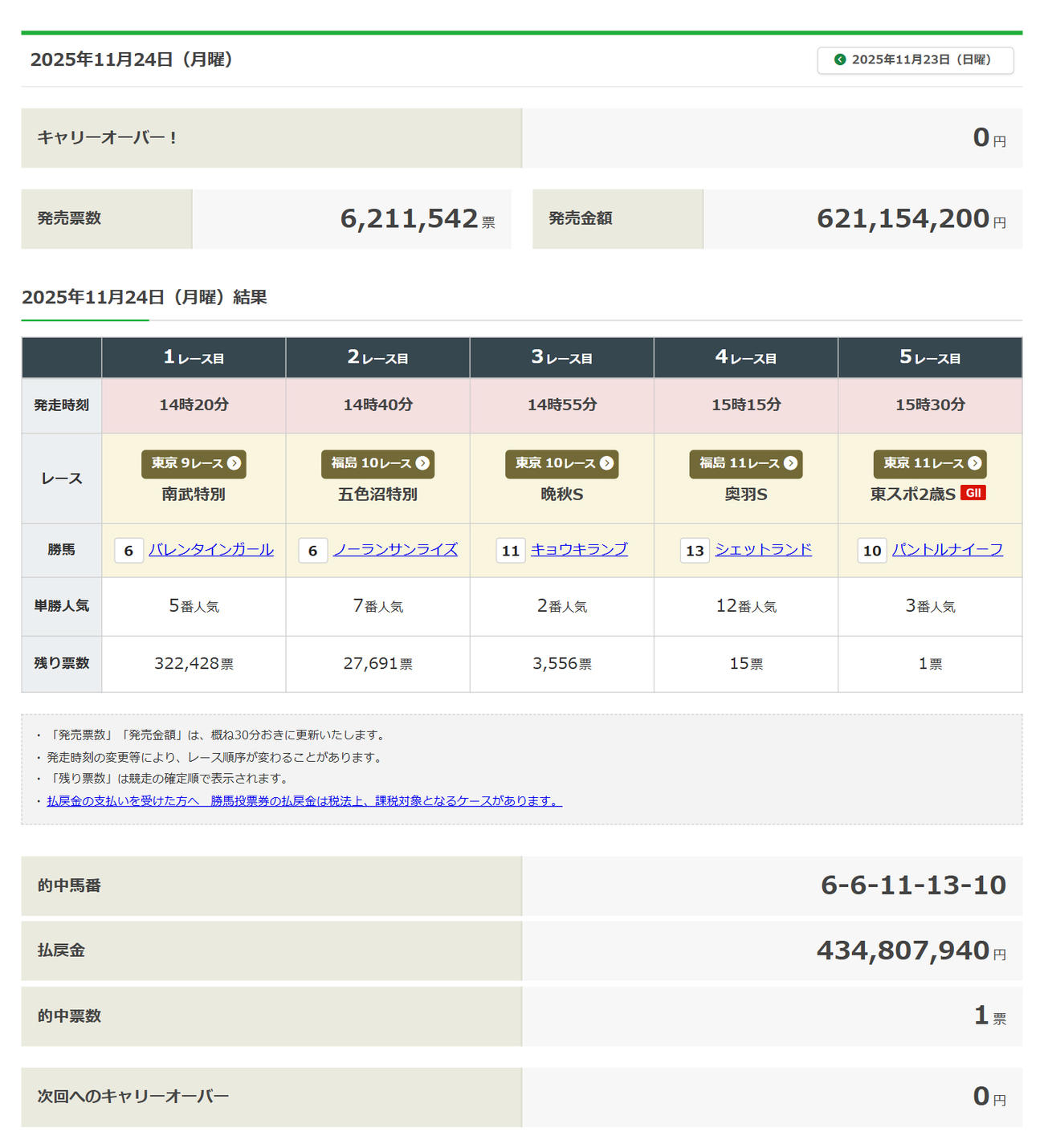Click start time 14時55分
Image resolution: width=1044 pixels, height=1148 pixels.
coord(562,405)
